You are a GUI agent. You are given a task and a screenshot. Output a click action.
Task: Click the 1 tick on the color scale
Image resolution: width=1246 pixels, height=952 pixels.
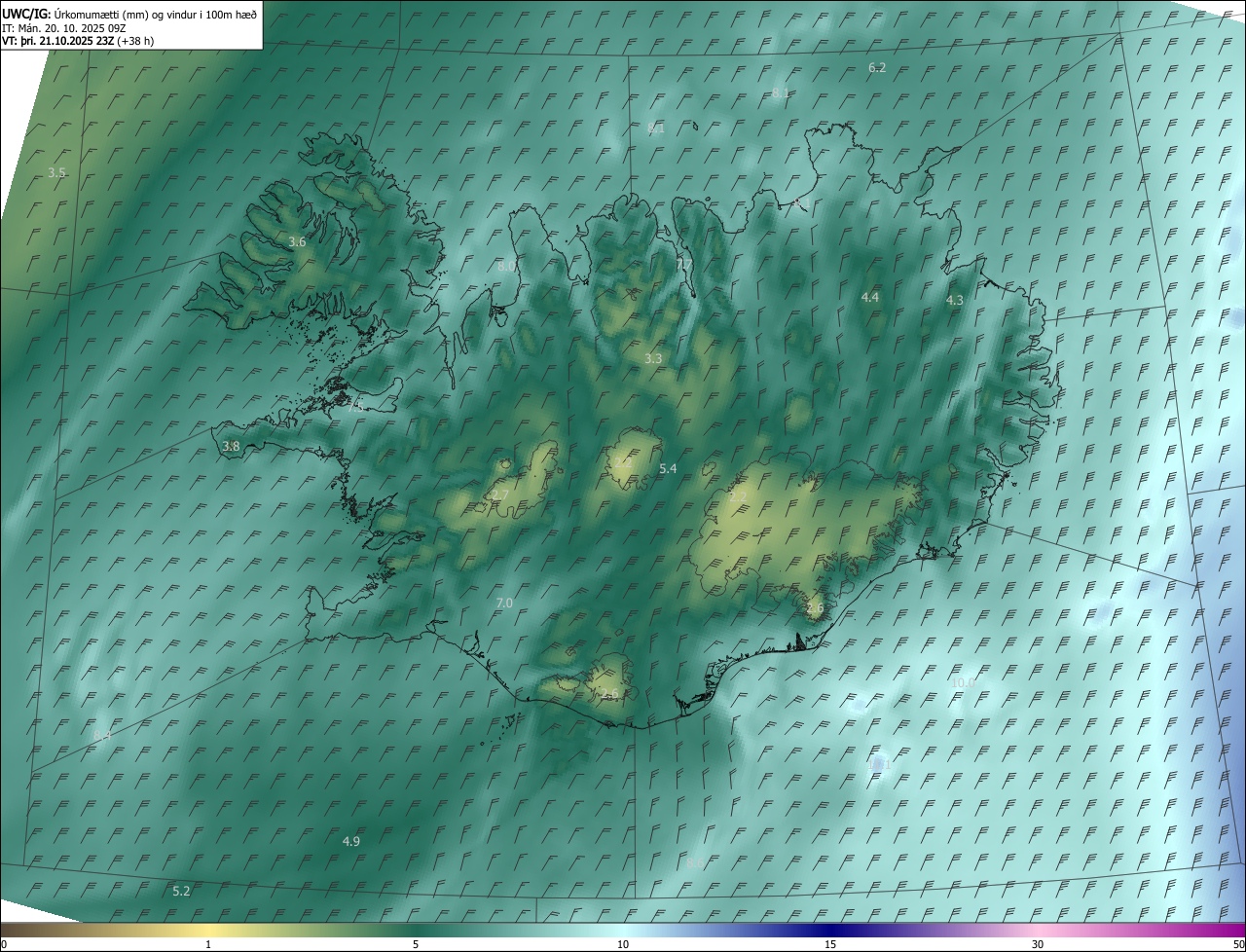pos(208,944)
